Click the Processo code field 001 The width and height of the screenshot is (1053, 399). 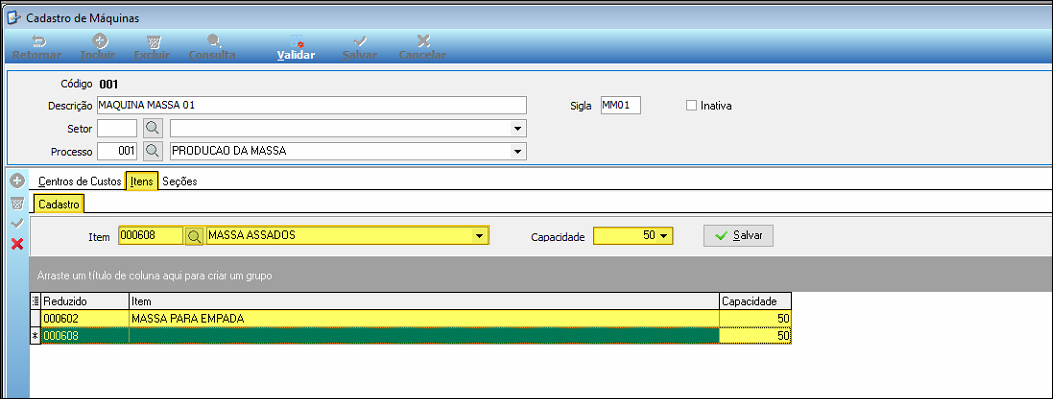[x=117, y=151]
